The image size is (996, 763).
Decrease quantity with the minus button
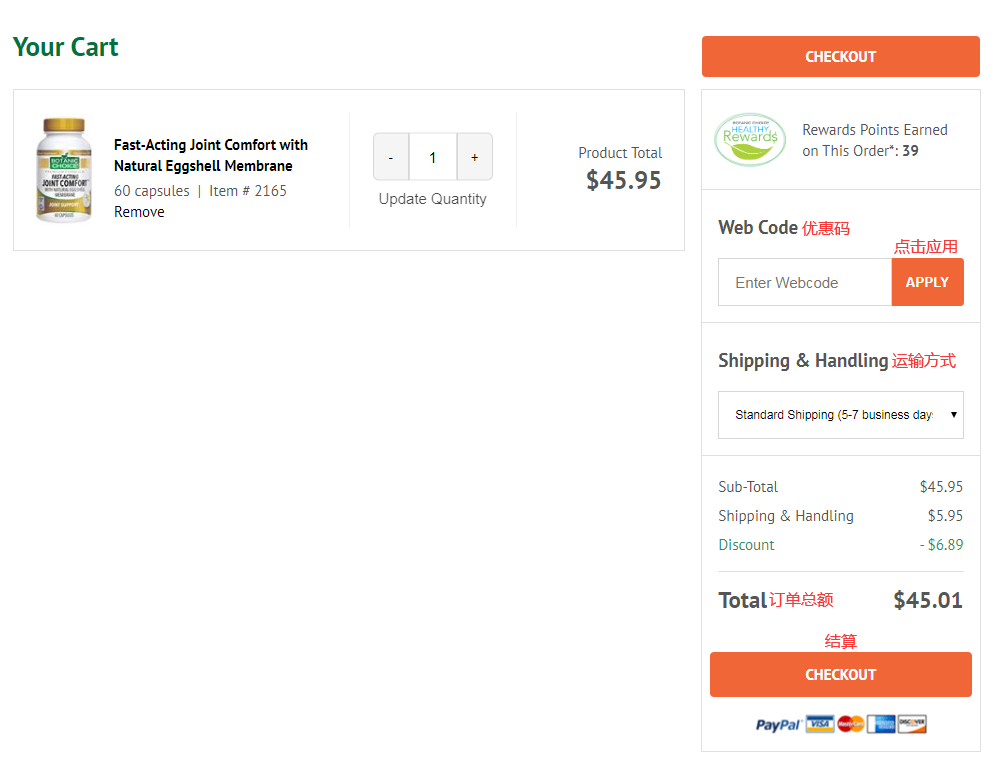(391, 157)
